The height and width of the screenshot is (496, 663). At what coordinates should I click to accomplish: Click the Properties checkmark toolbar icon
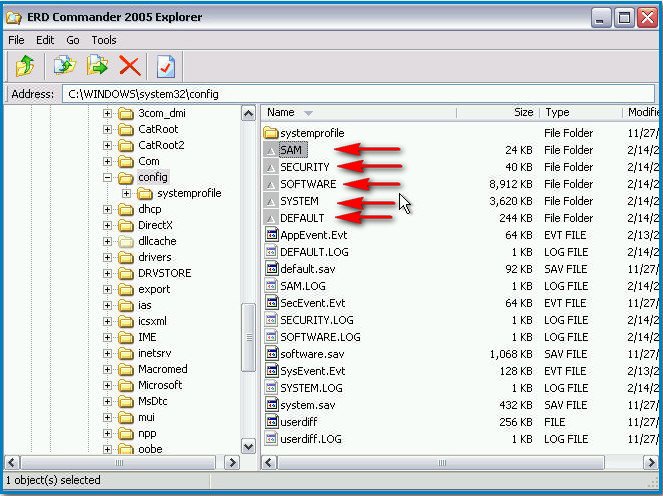click(166, 66)
